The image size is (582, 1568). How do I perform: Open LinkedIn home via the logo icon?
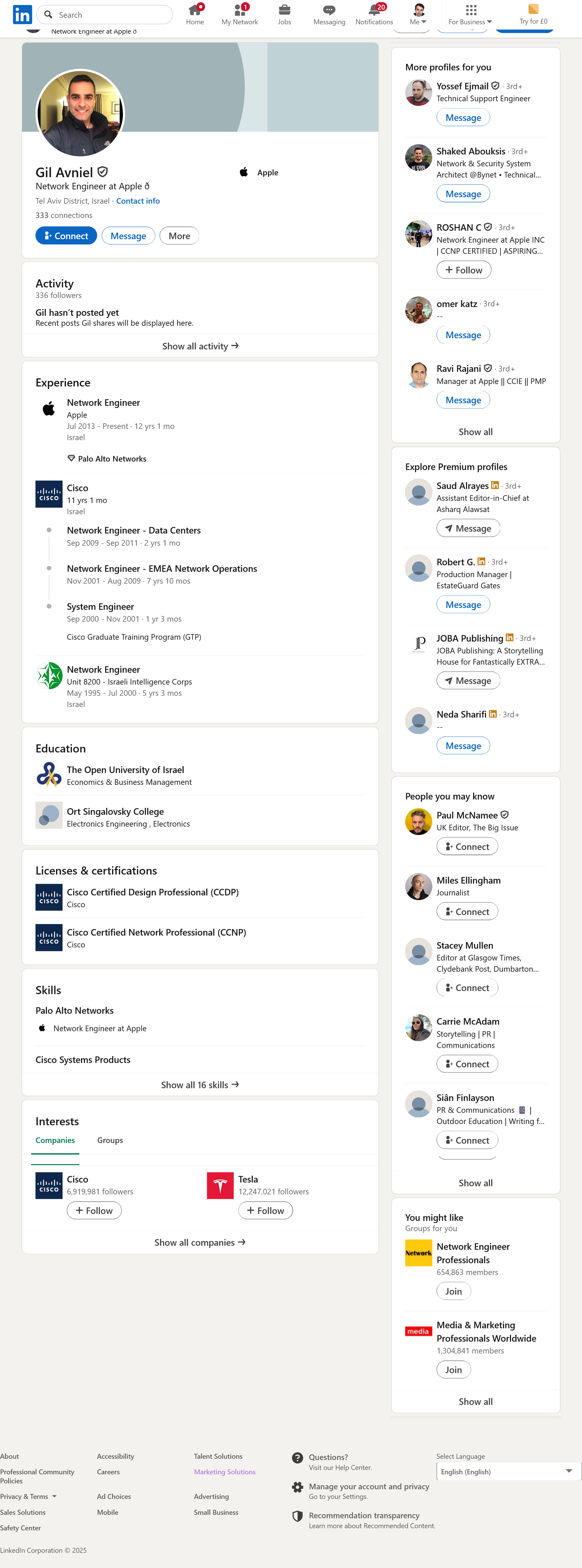click(22, 15)
